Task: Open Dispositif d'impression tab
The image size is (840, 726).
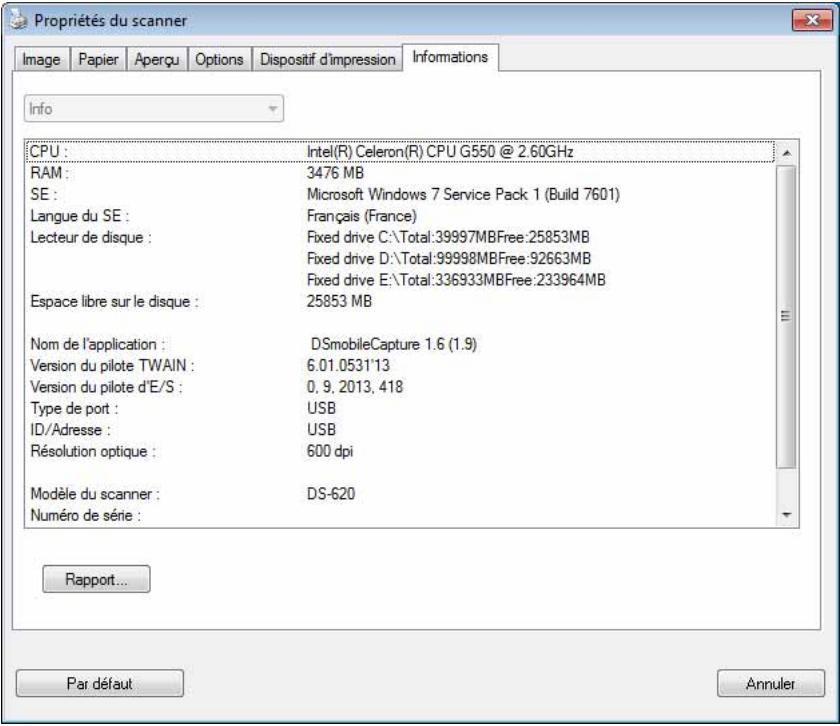Action: (x=327, y=59)
